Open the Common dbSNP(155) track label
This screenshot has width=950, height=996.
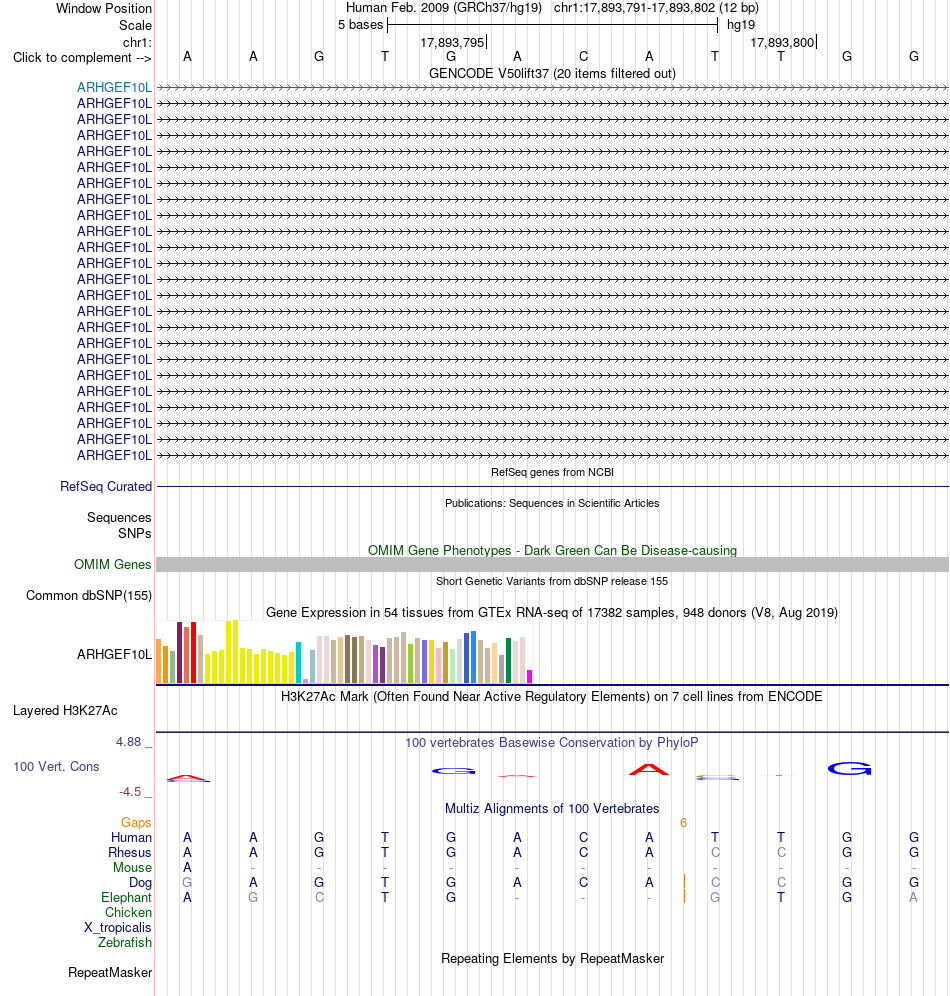click(x=89, y=596)
